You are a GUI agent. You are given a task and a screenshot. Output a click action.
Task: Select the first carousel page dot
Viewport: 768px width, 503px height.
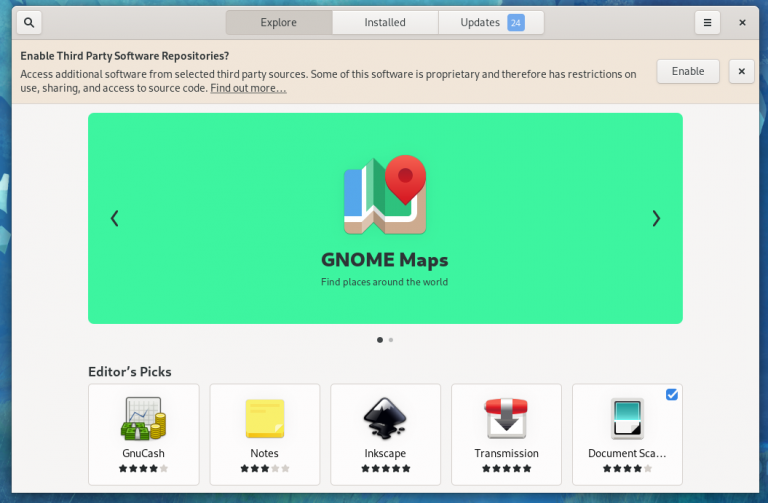click(379, 340)
